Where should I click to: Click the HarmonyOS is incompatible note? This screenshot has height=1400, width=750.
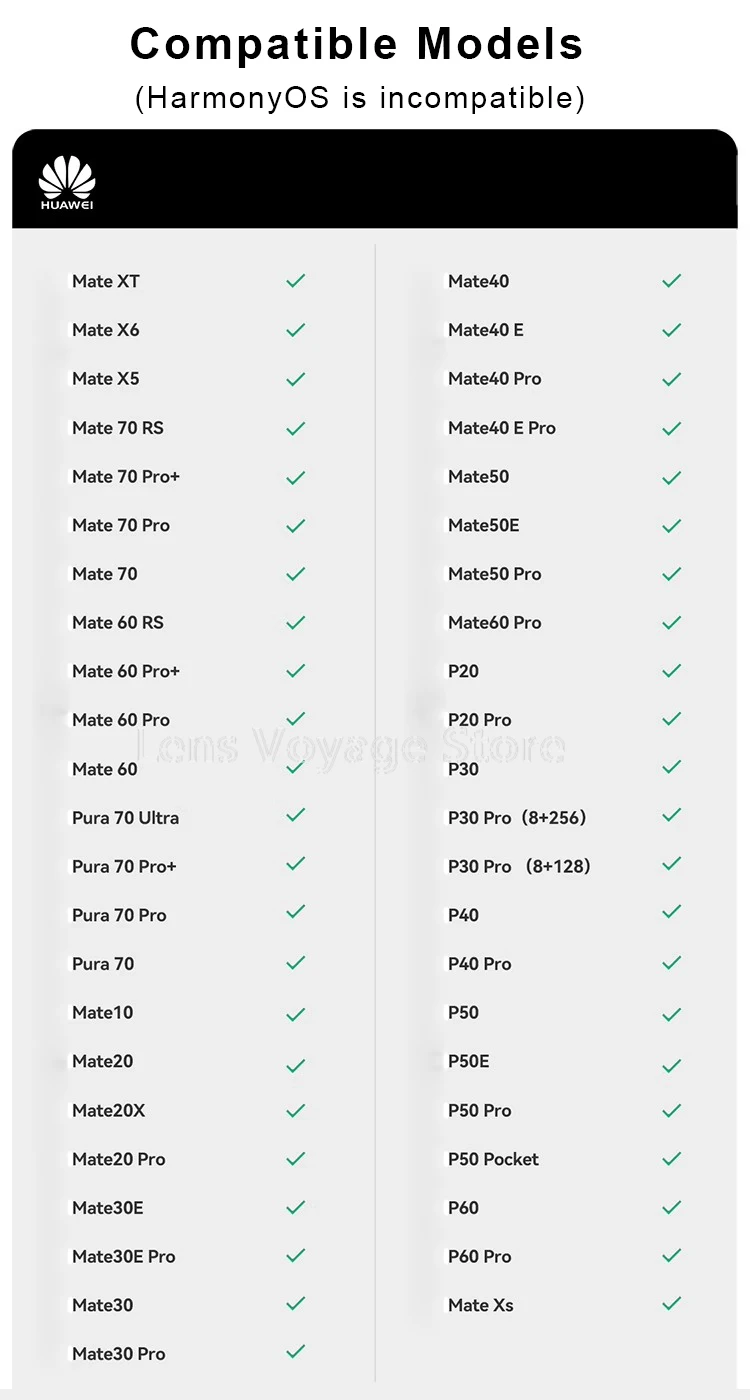359,98
